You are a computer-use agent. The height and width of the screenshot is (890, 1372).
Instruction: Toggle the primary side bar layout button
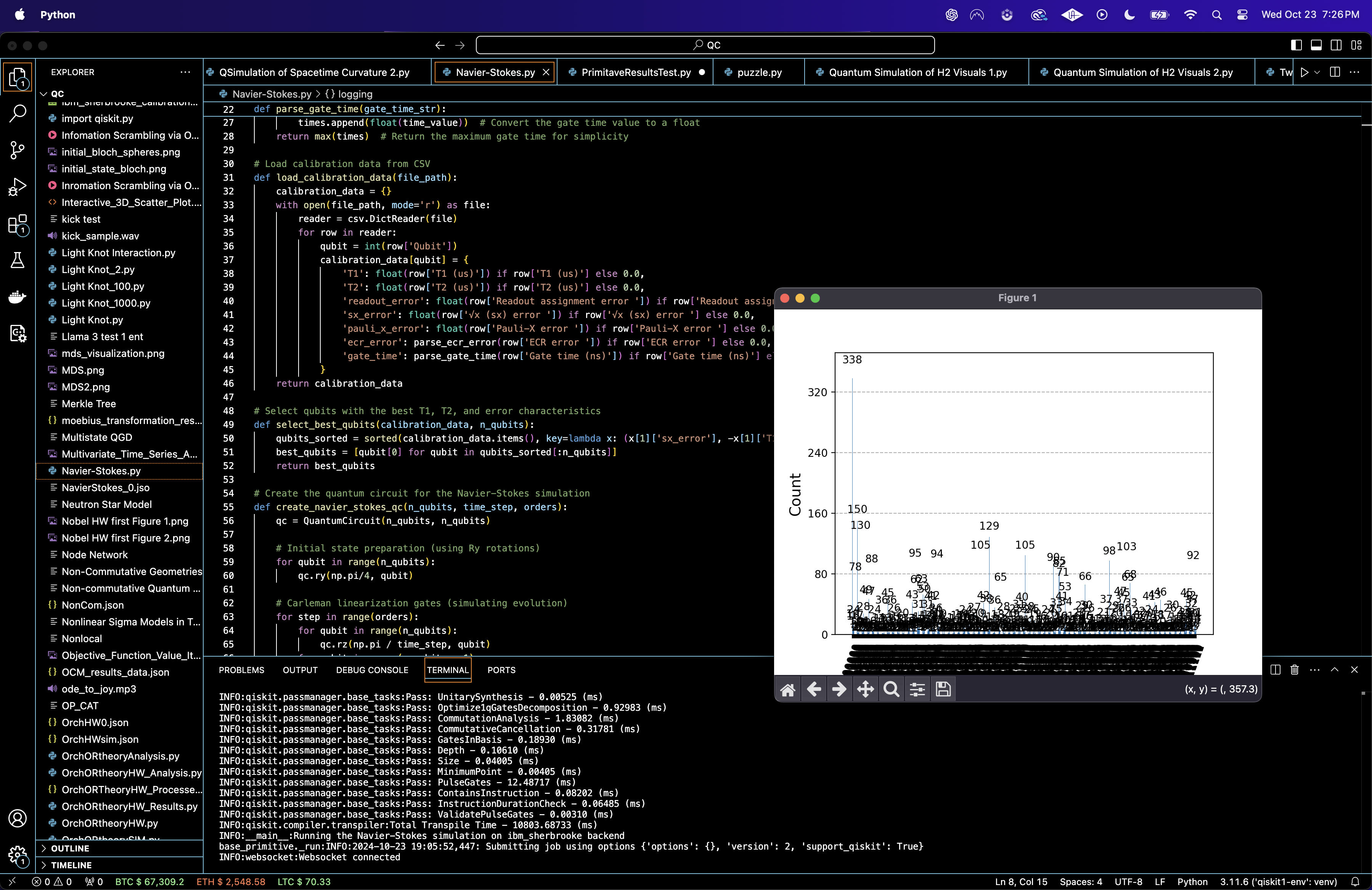1296,45
